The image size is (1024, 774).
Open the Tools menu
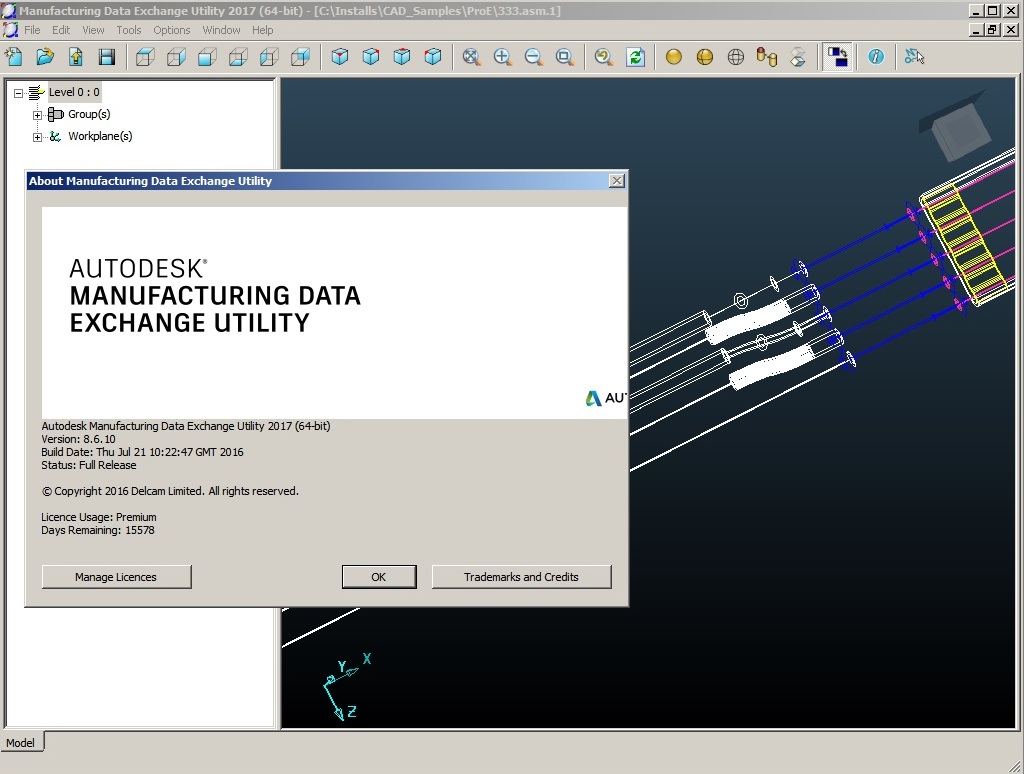129,30
